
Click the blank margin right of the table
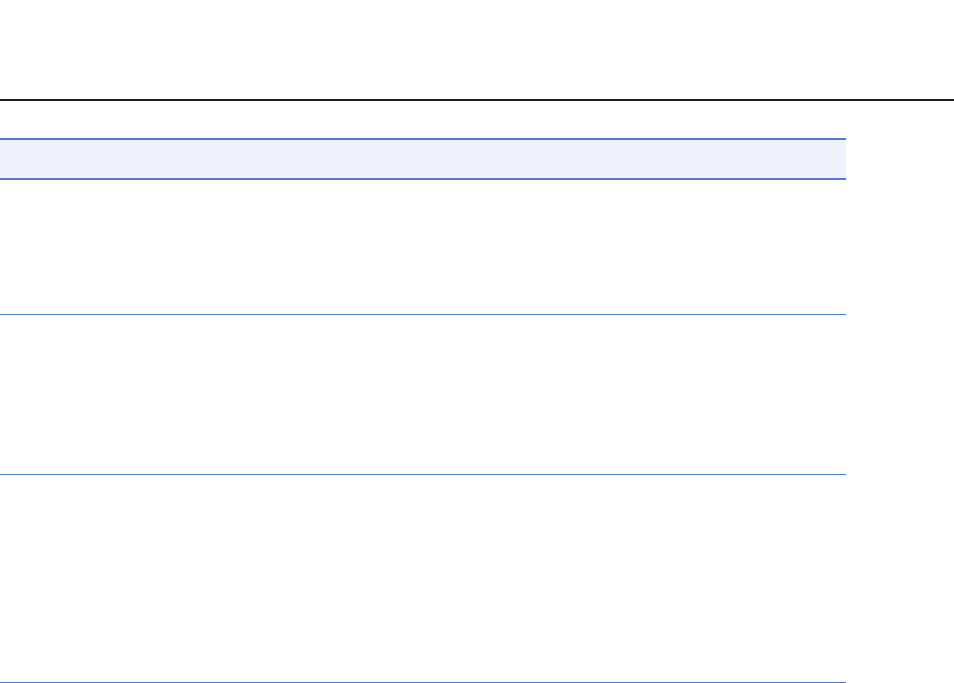pos(900,400)
